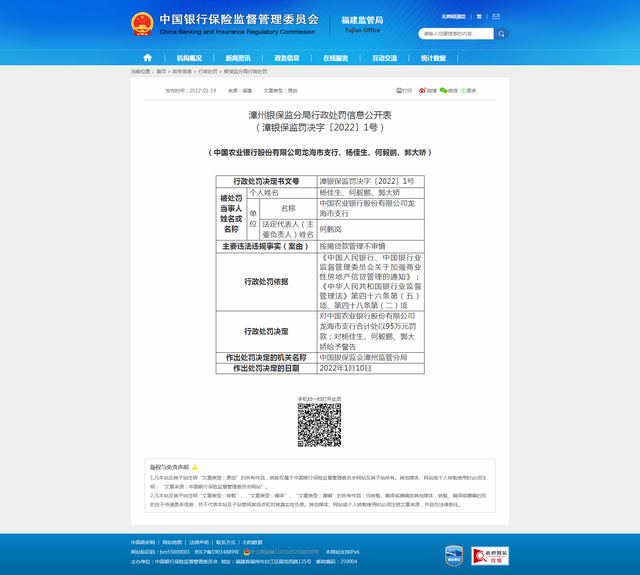640x575 pixels.
Task: Open the 京ICP备19014889号 link
Action: pyautogui.click(x=216, y=552)
